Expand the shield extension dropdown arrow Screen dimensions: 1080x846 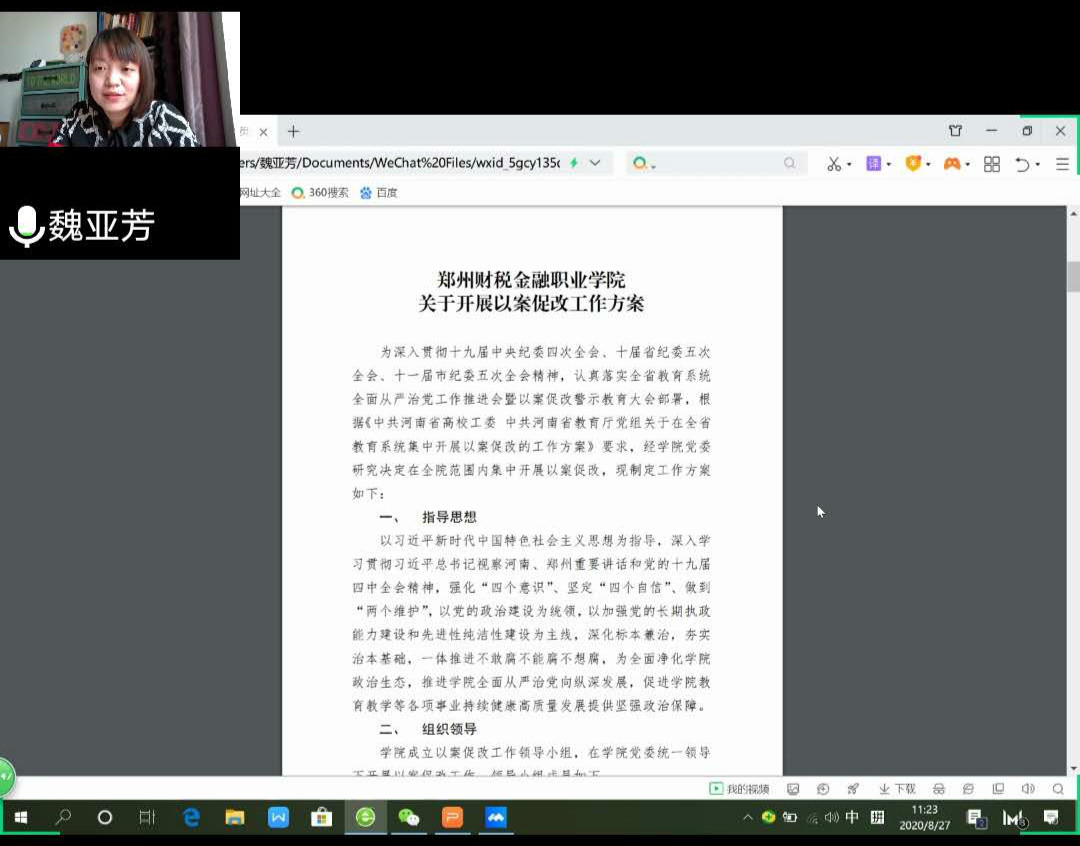928,165
